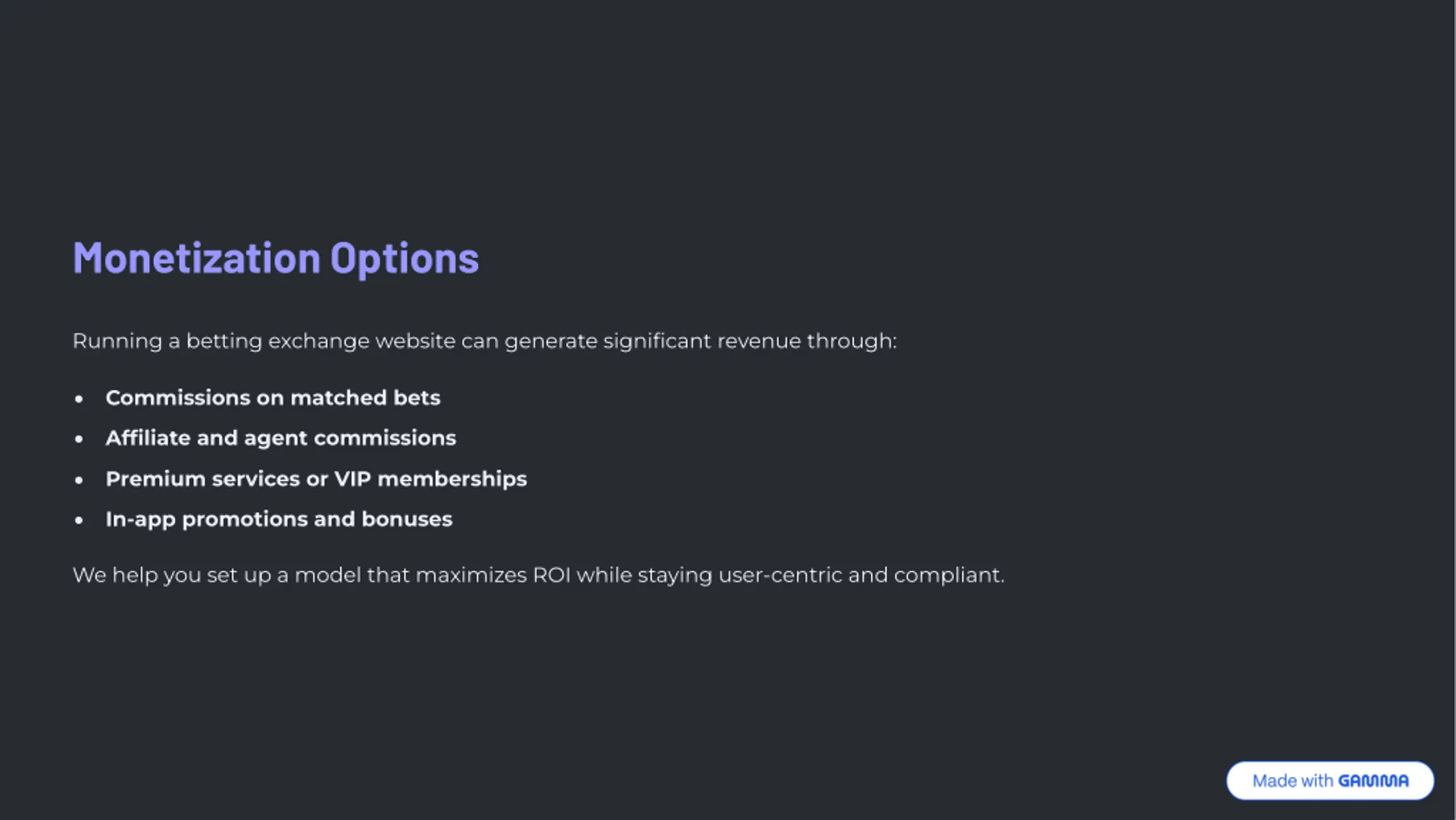
Task: Click the "We help you set up" closing sentence
Action: 538,575
